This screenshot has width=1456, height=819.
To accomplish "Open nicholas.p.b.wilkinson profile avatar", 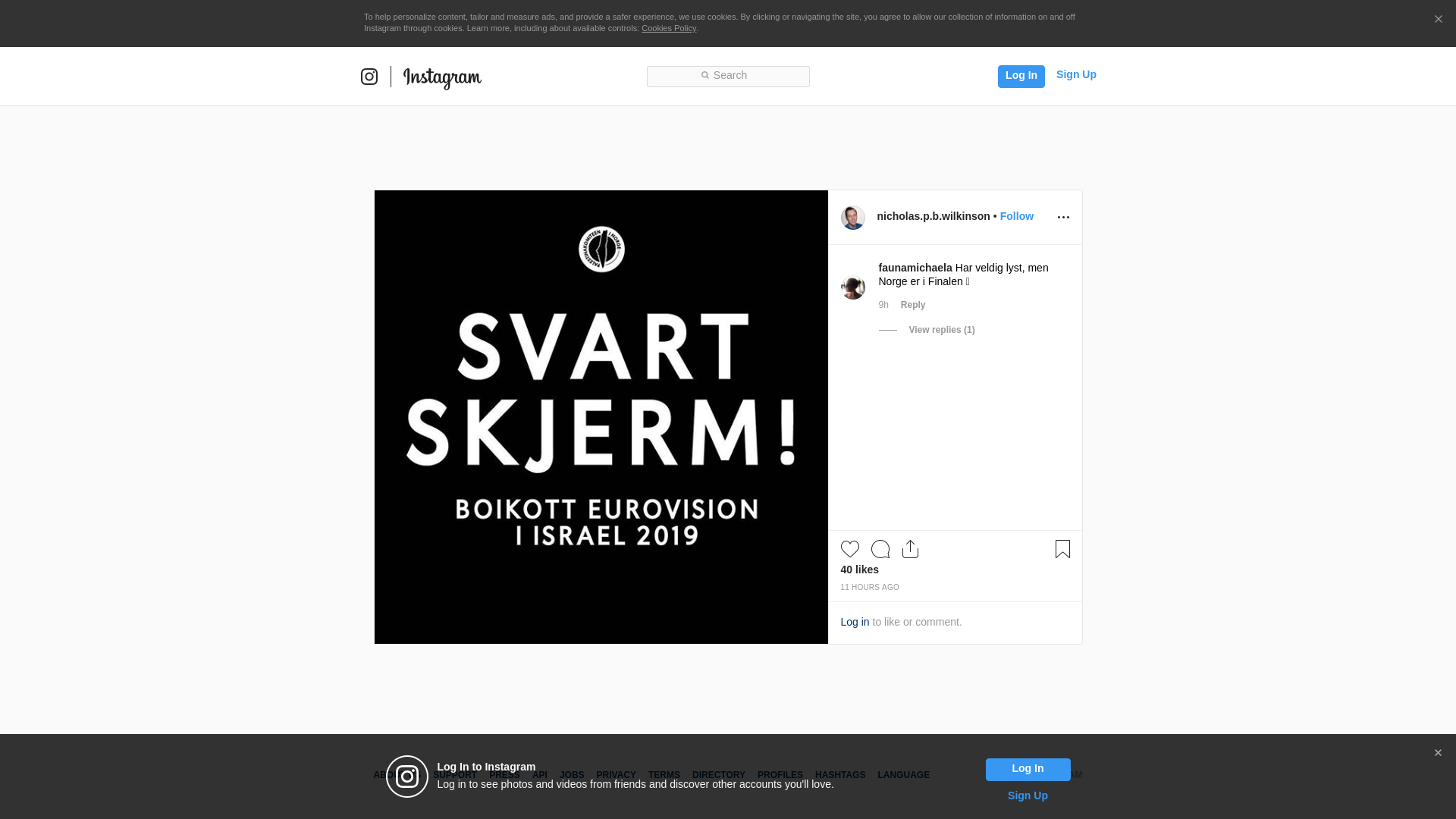I will [853, 218].
